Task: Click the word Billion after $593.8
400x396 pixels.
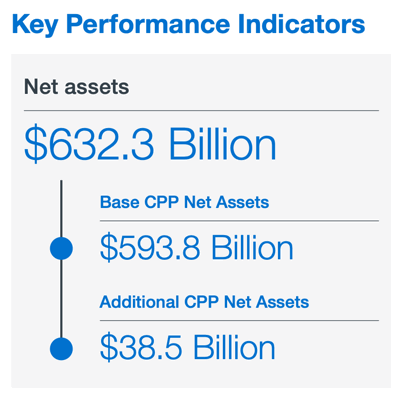Action: pyautogui.click(x=252, y=247)
